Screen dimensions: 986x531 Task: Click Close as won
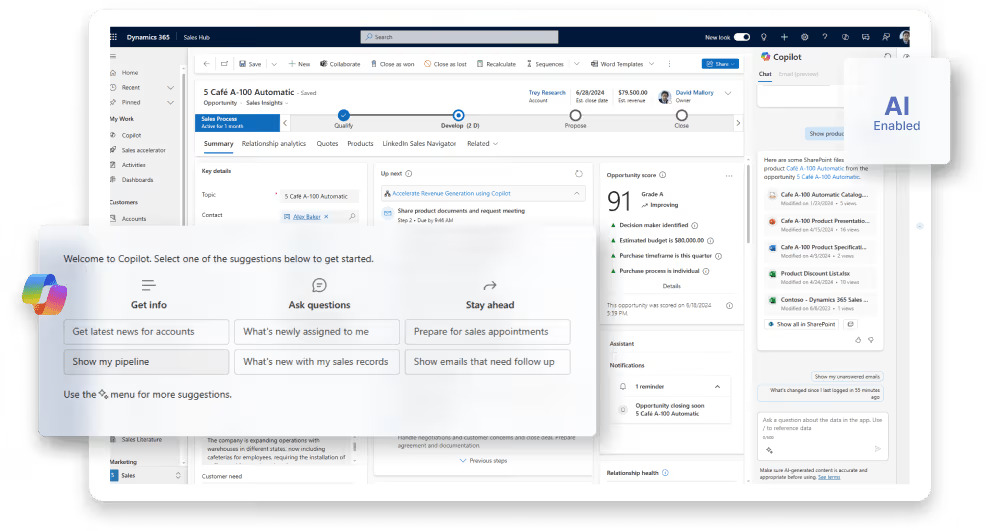pyautogui.click(x=392, y=64)
